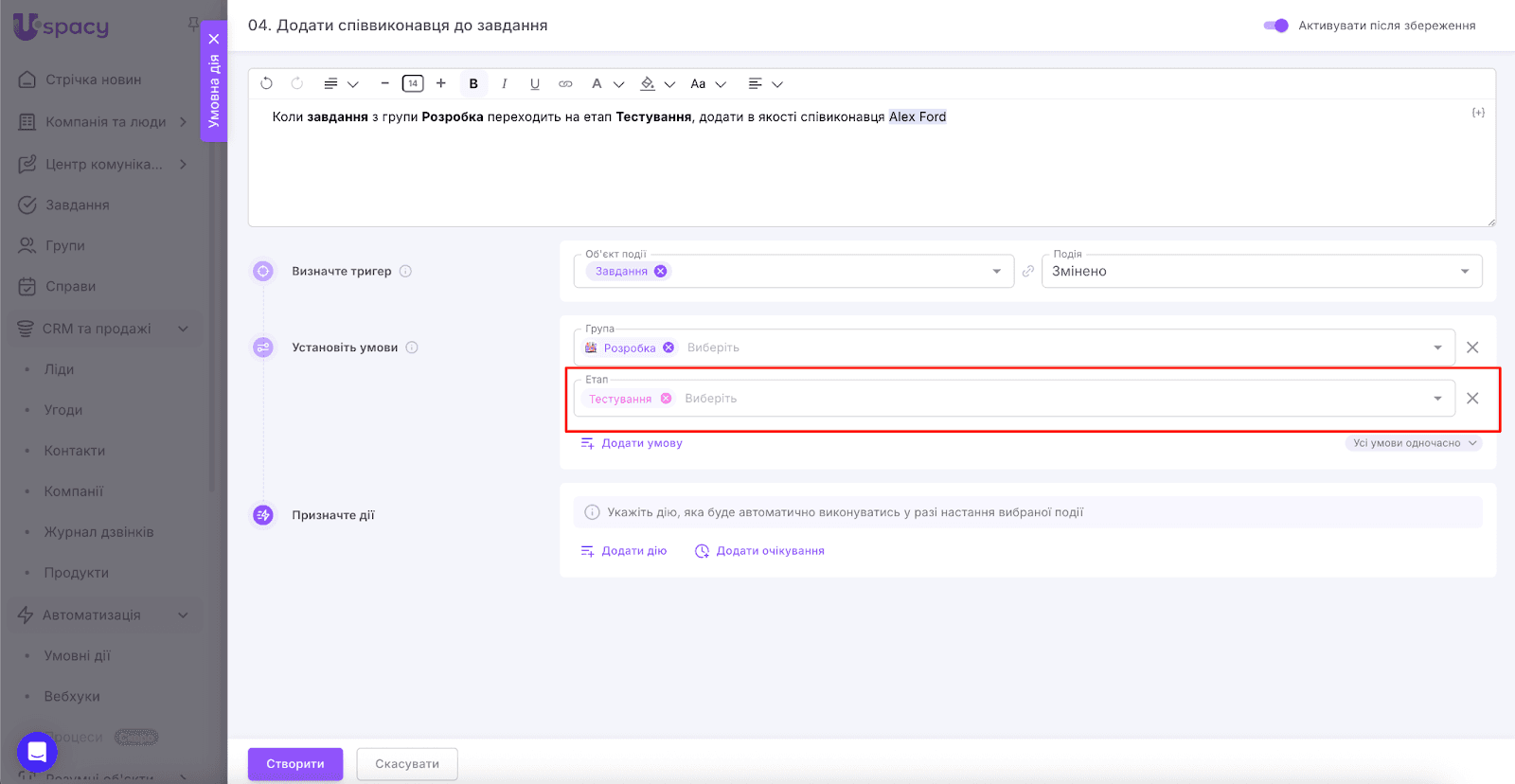This screenshot has height=784, width=1515.
Task: Insert a variable using the {+} icon
Action: (1477, 113)
